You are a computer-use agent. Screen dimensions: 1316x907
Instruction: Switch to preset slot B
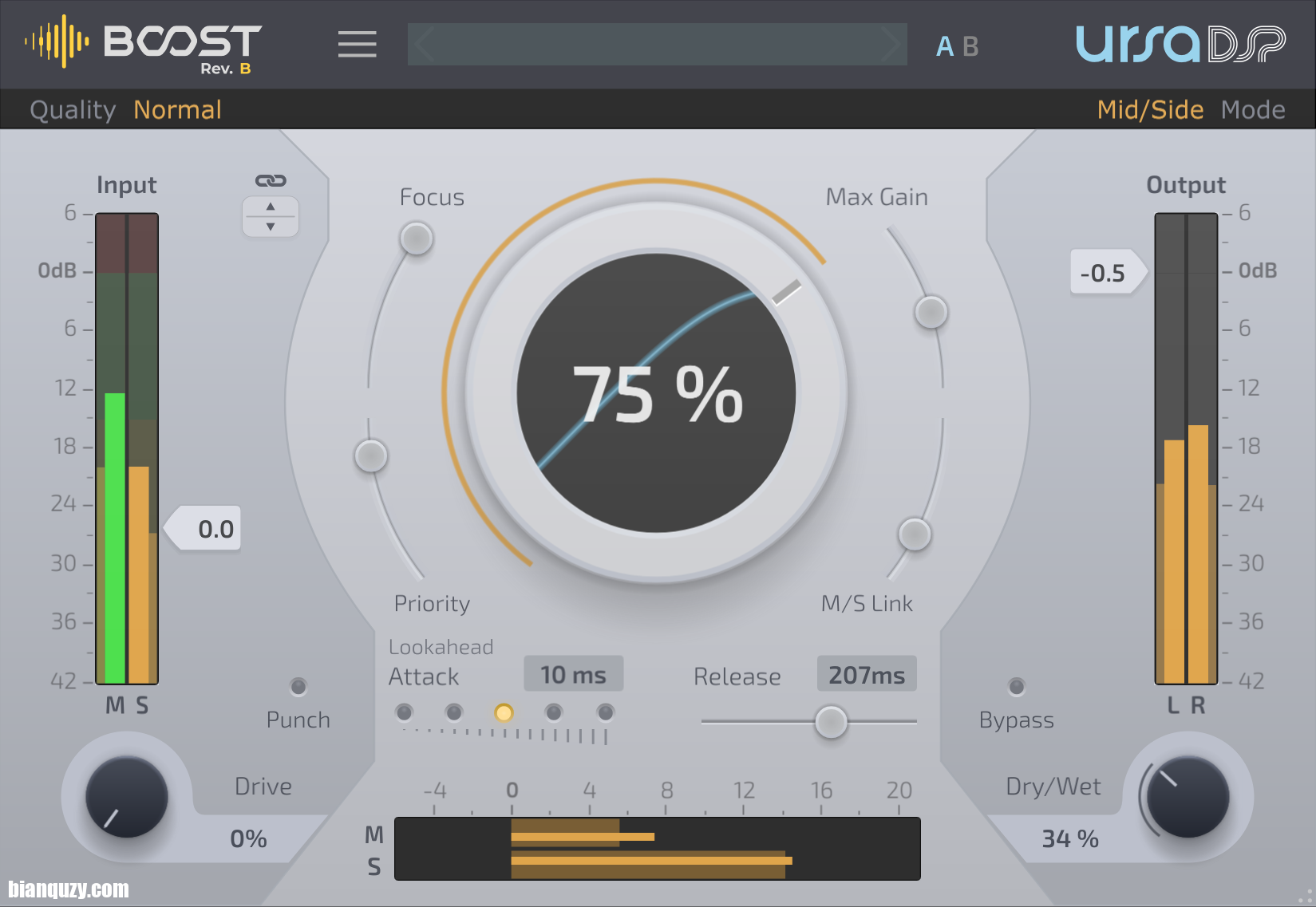pyautogui.click(x=970, y=47)
